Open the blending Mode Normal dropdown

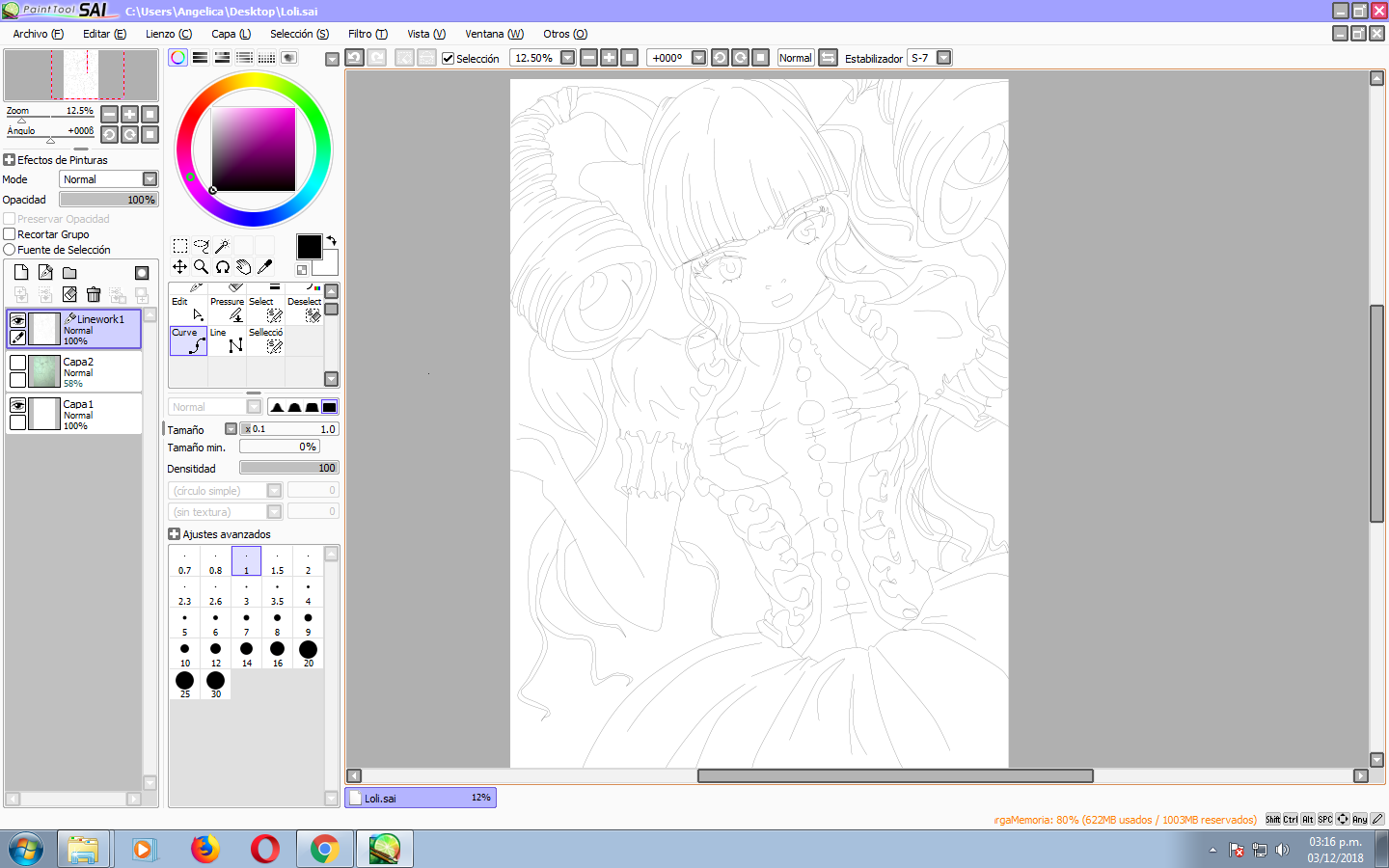[x=109, y=179]
